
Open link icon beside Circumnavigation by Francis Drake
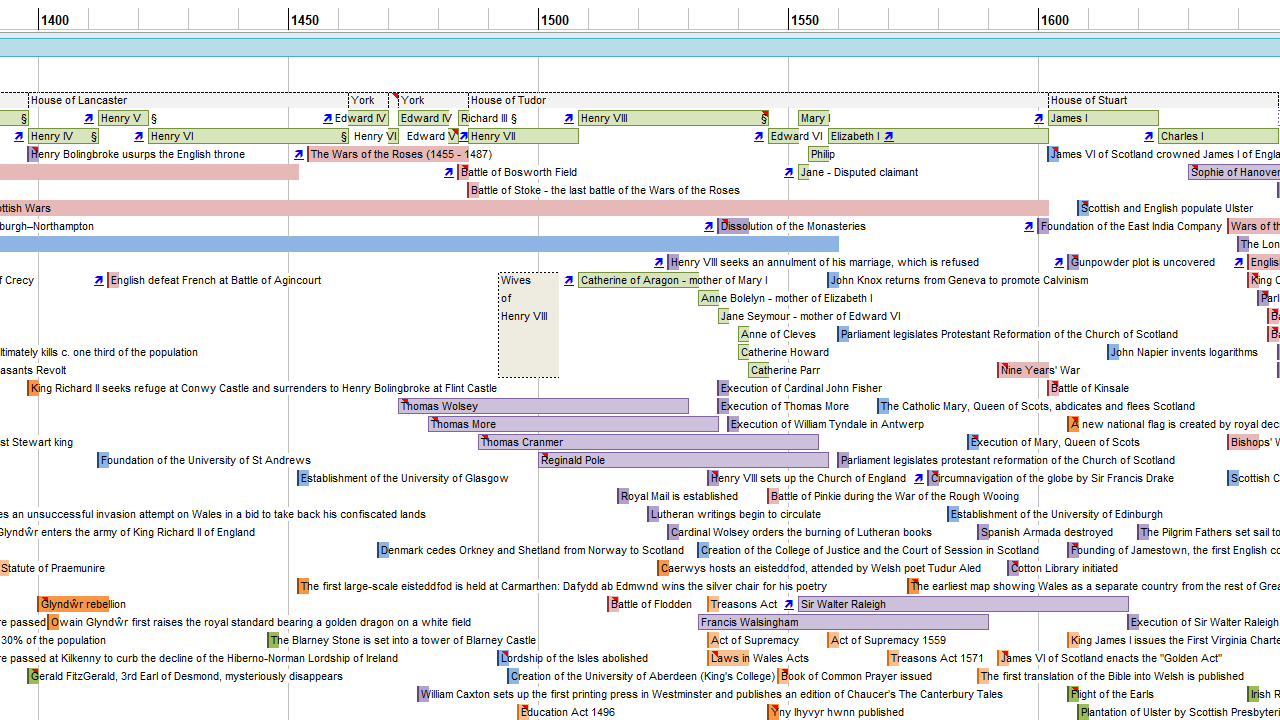[x=918, y=478]
